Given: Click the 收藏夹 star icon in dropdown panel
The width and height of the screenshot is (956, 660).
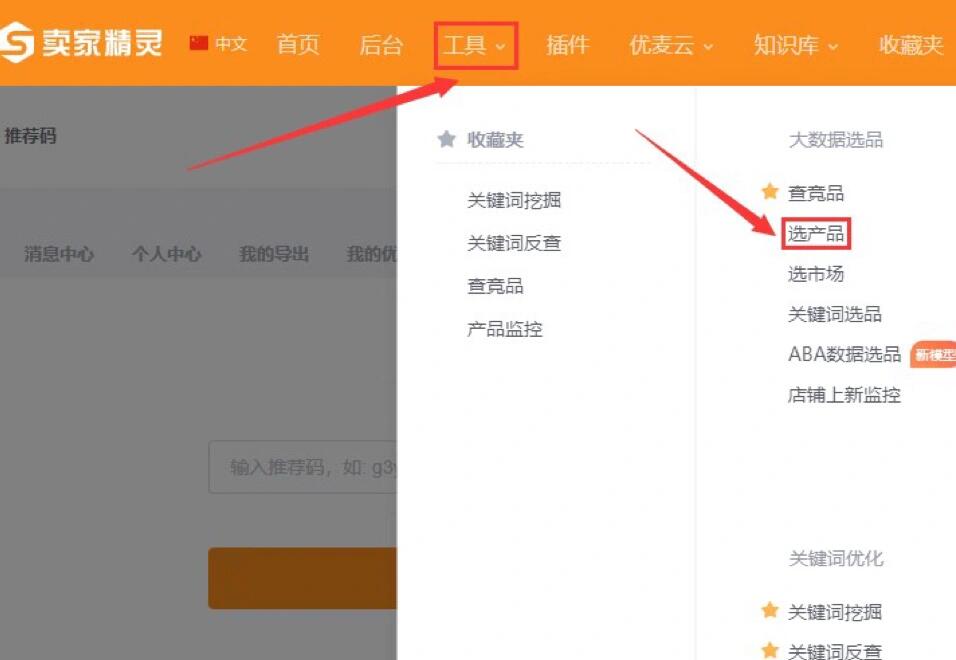Looking at the screenshot, I should pyautogui.click(x=446, y=139).
